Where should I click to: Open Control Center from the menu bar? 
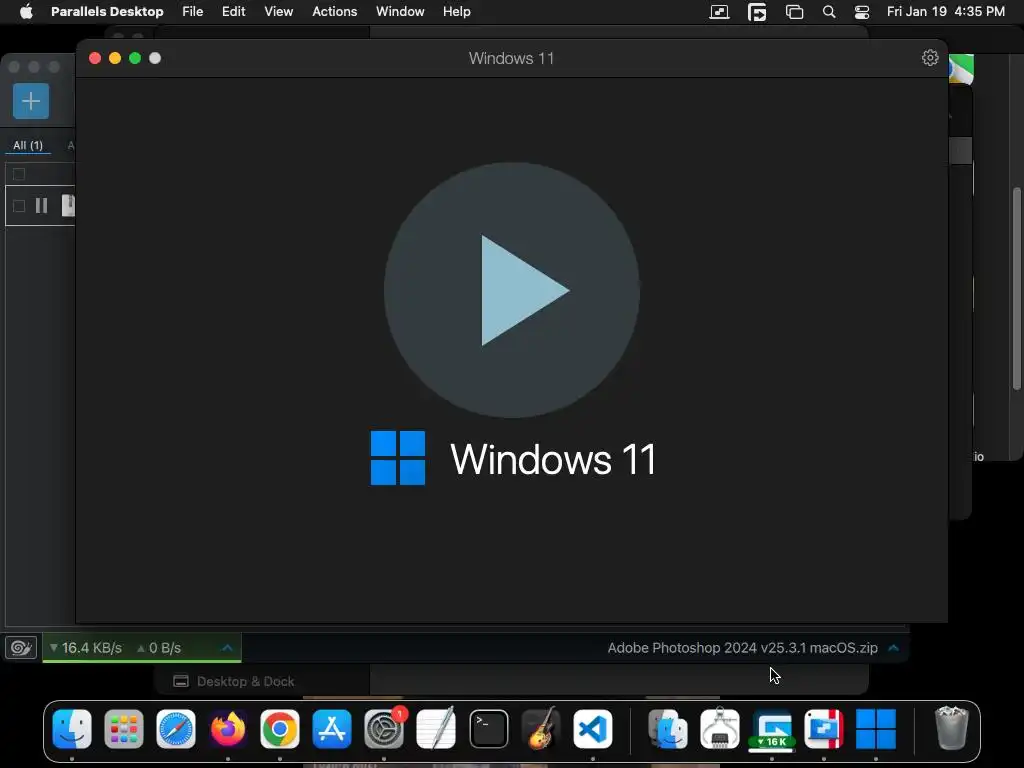tap(862, 12)
